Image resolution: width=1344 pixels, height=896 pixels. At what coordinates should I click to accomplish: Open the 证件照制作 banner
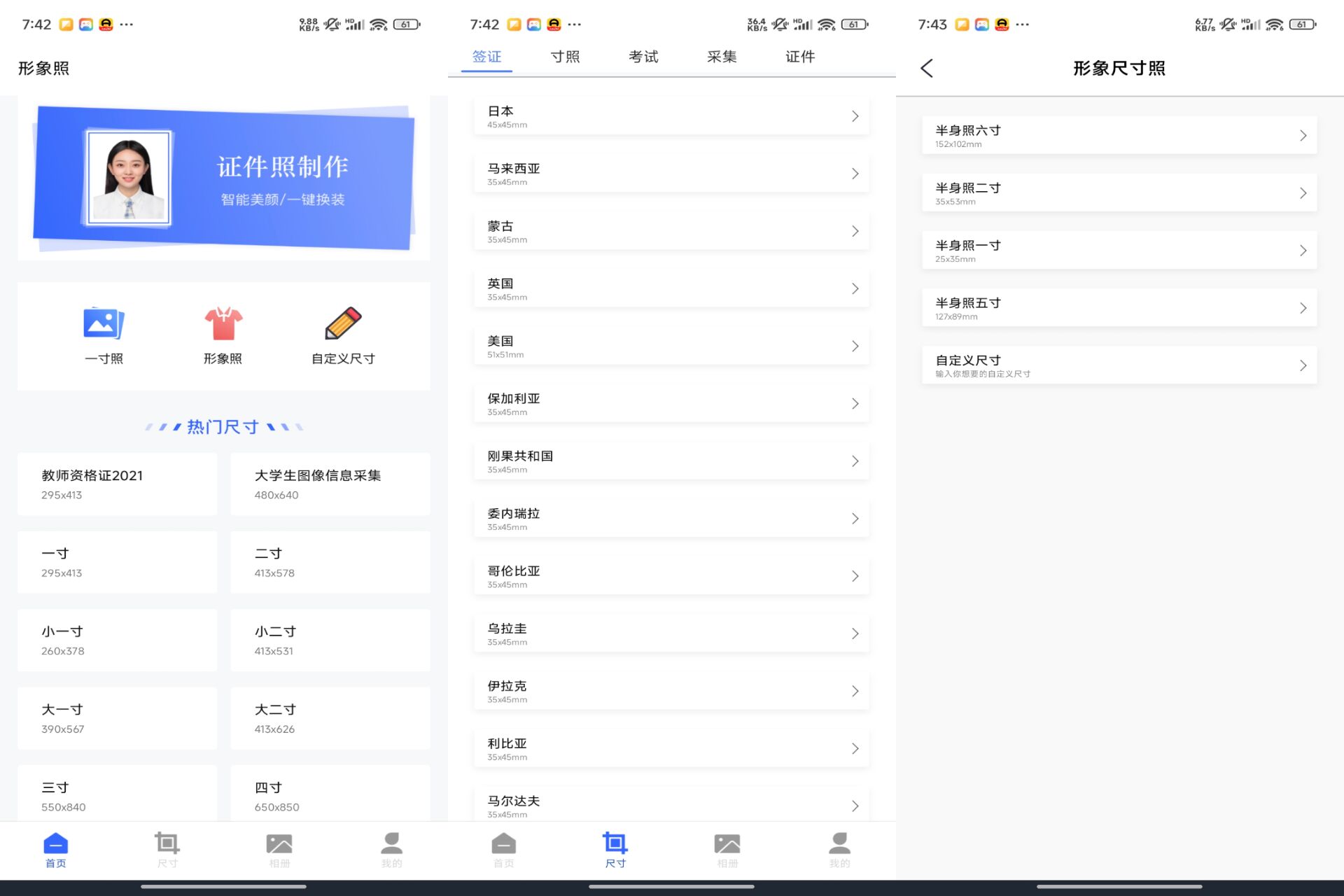(x=223, y=177)
